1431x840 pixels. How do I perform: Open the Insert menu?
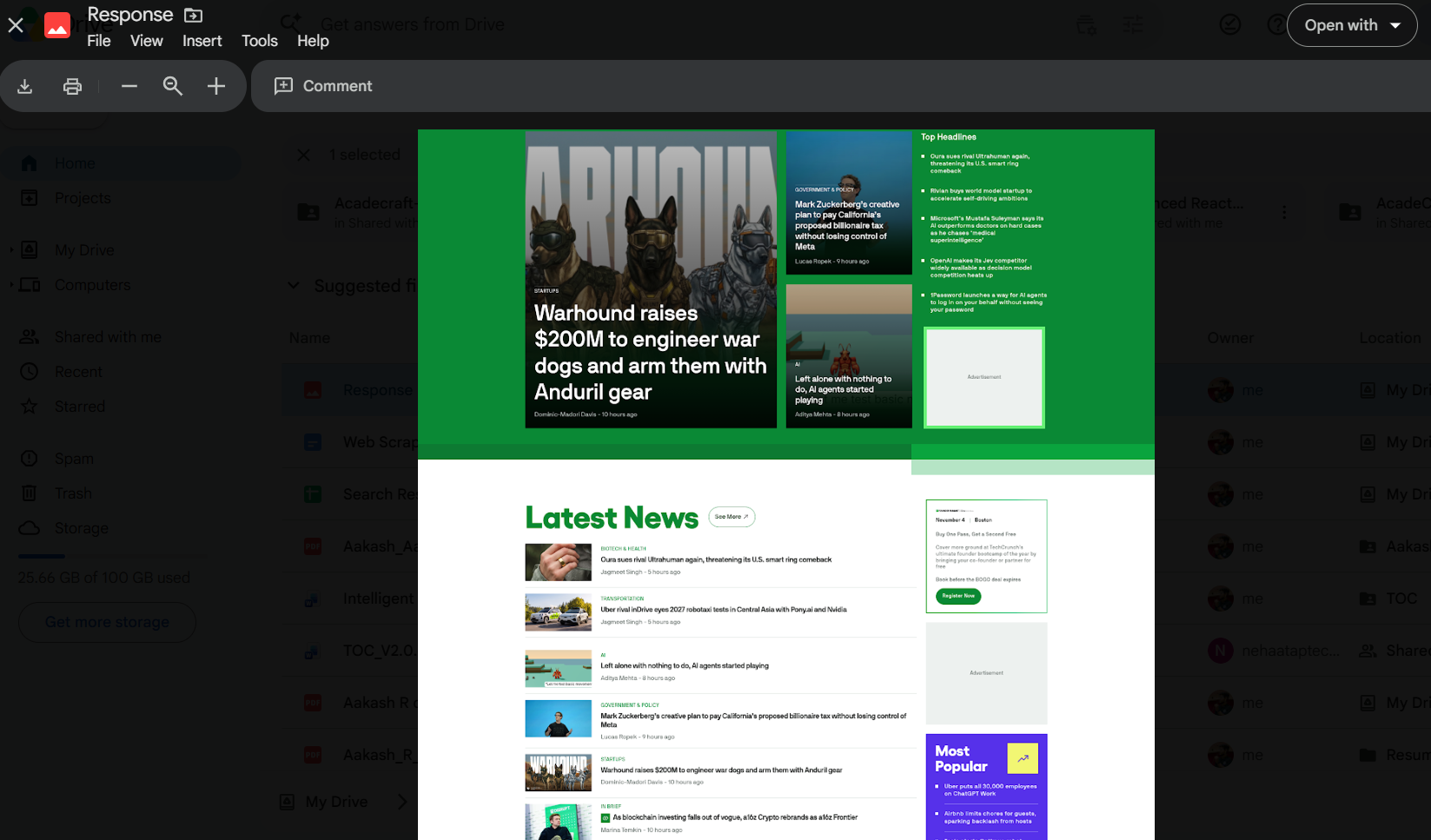(202, 41)
